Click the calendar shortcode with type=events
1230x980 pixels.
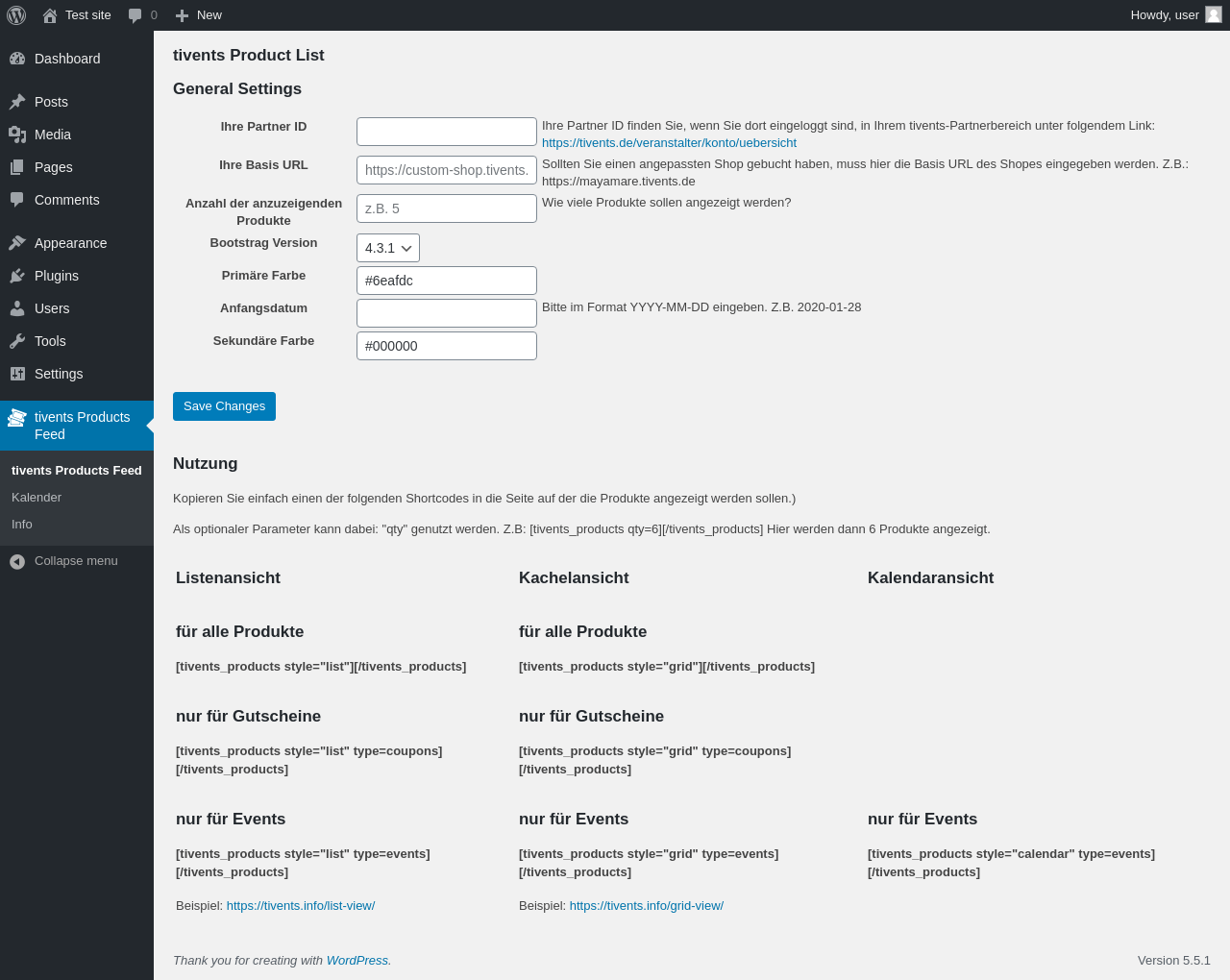pos(1011,863)
